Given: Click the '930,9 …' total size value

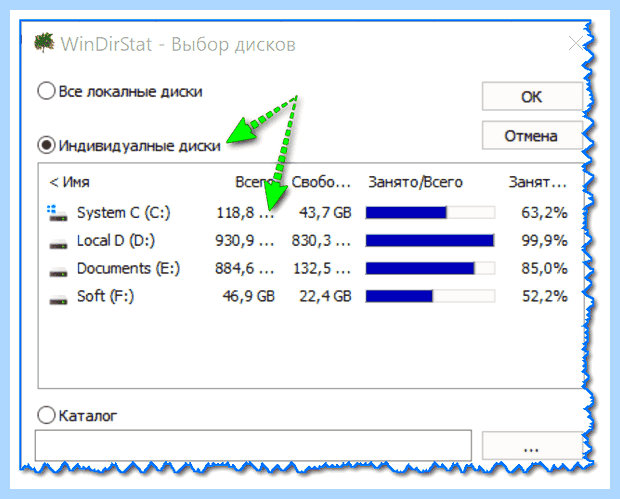Looking at the screenshot, I should click(245, 240).
